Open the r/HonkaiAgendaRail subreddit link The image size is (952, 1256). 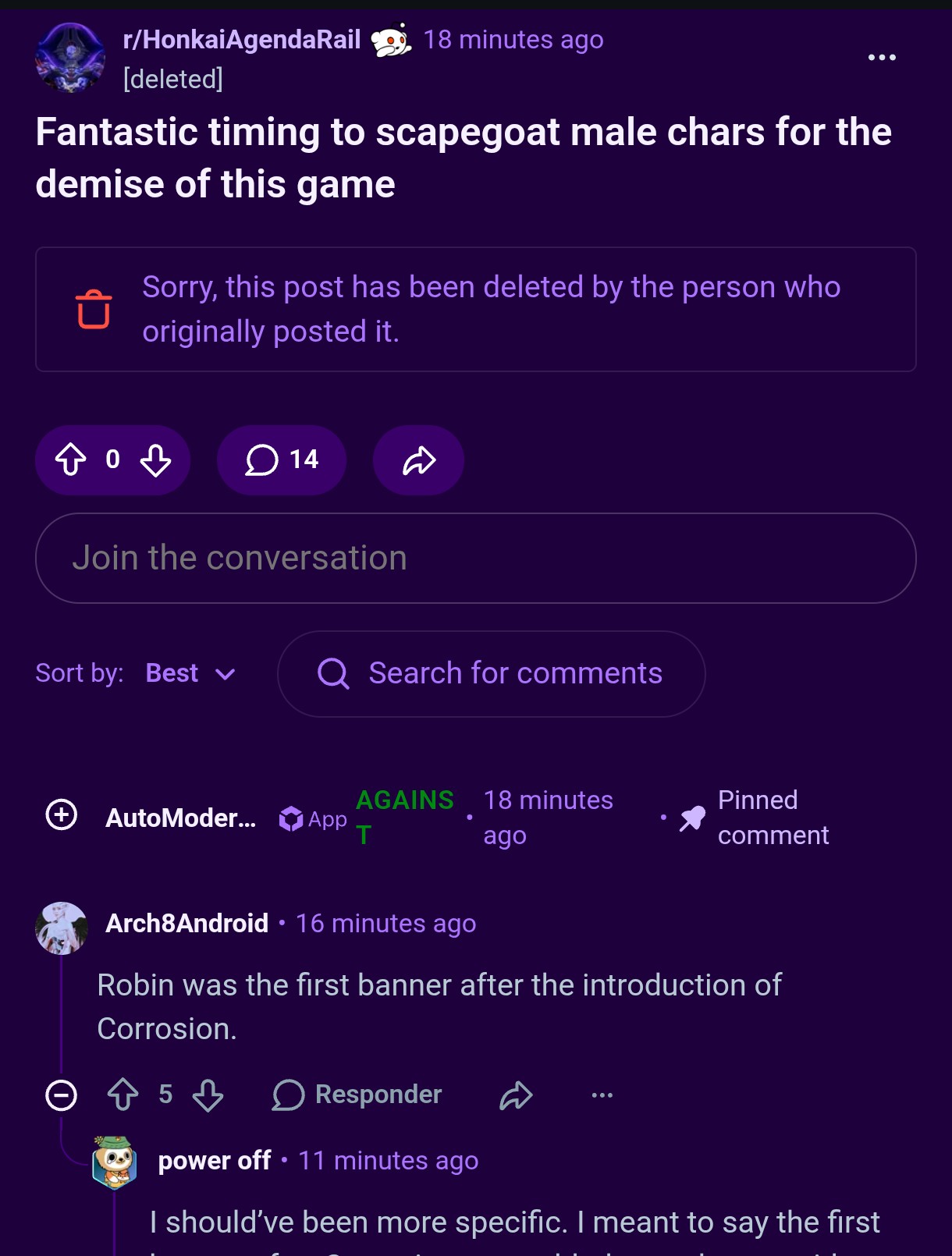(x=242, y=39)
